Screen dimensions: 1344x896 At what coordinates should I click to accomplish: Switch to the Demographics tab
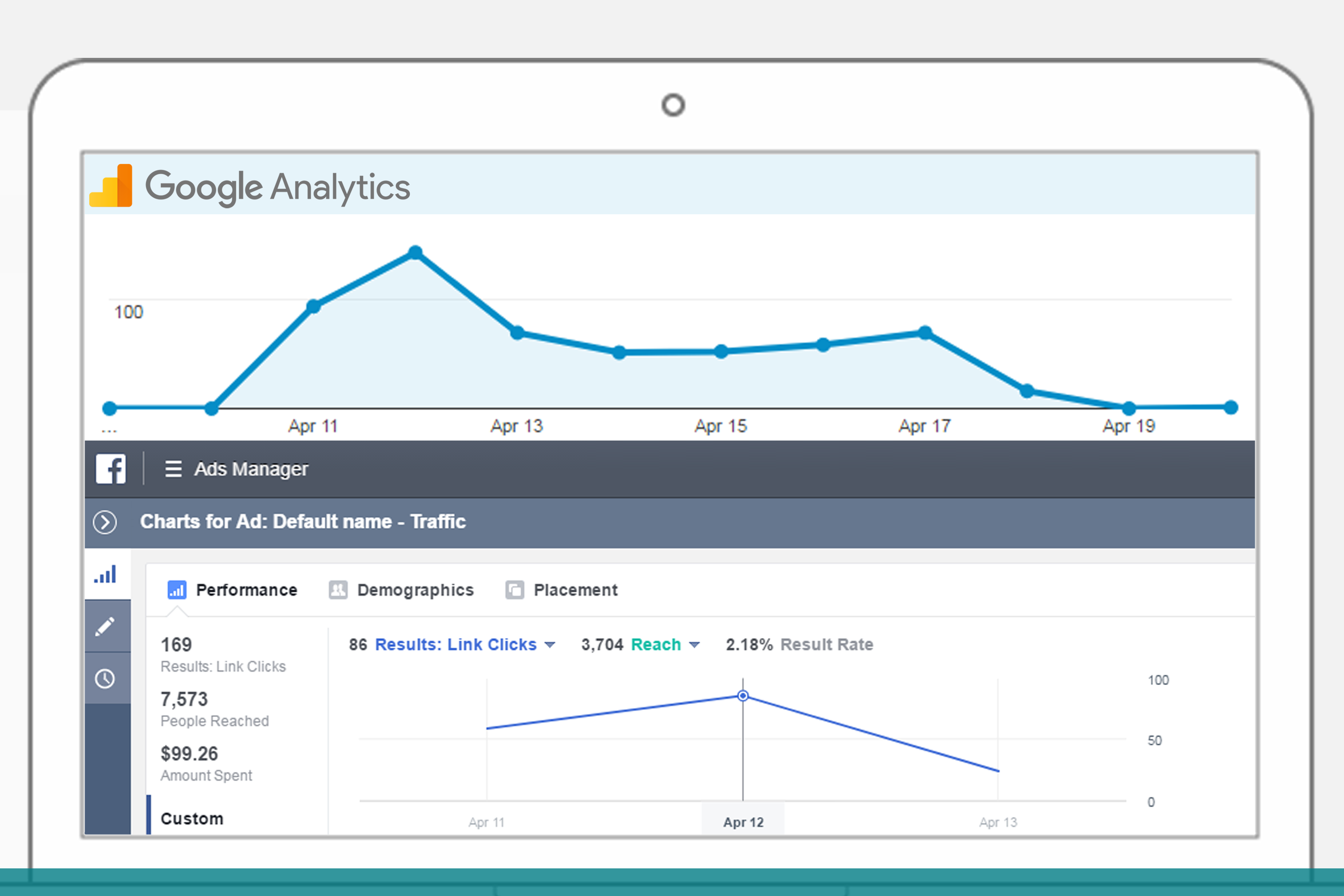tap(401, 590)
